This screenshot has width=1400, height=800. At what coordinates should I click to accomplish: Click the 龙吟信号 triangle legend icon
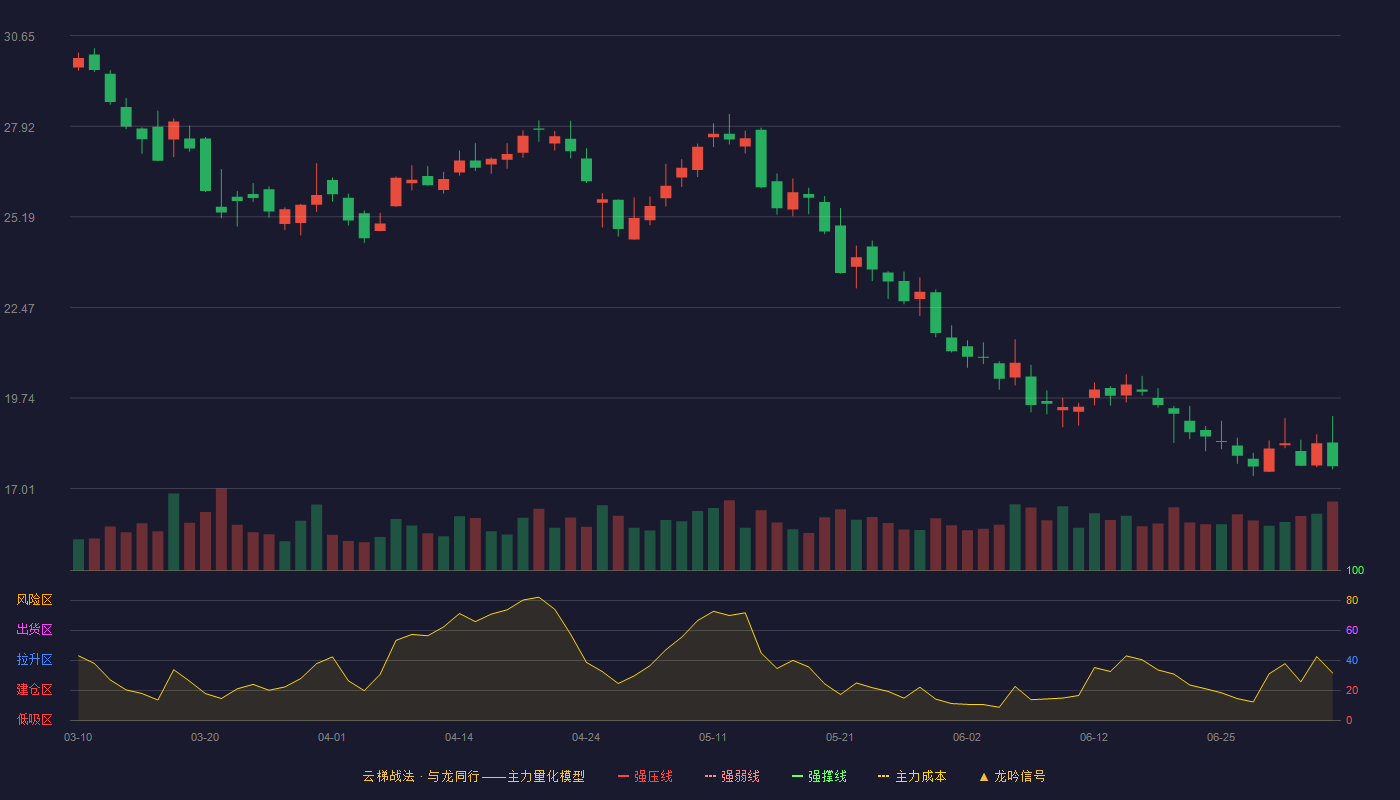(984, 776)
